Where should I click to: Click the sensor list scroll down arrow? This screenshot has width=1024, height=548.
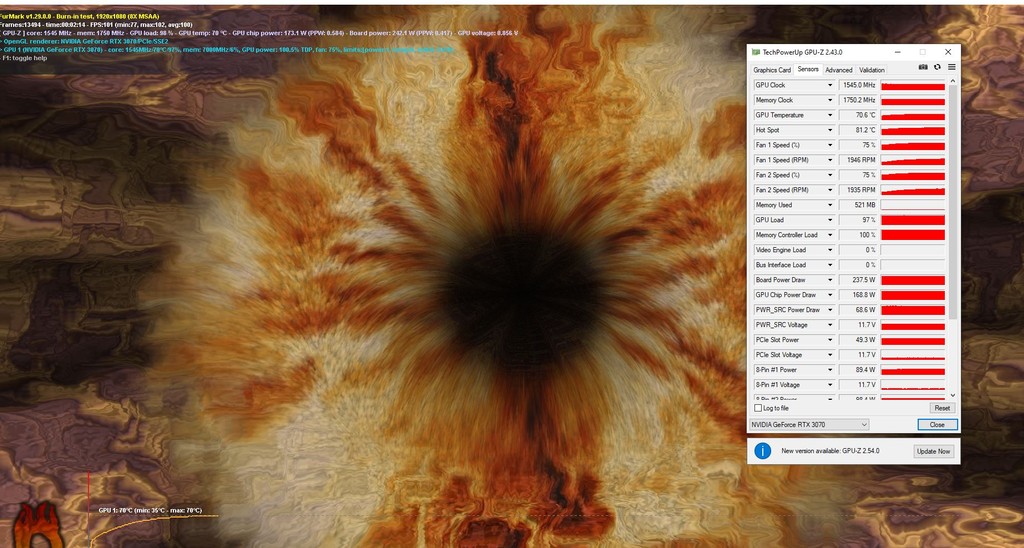[x=952, y=395]
